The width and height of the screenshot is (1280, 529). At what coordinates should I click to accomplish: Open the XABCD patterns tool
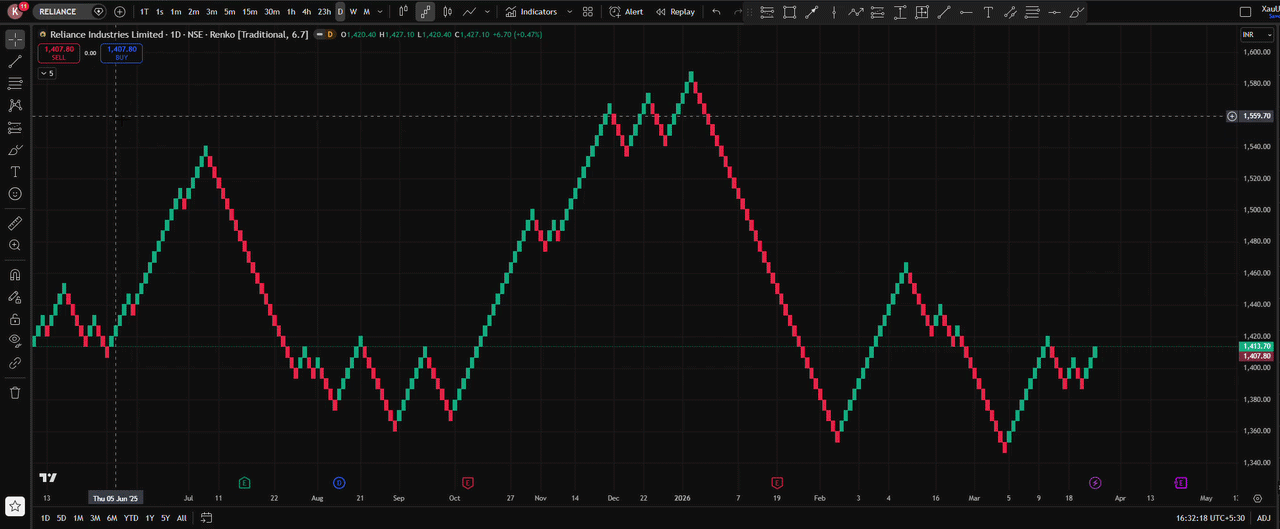pos(15,105)
